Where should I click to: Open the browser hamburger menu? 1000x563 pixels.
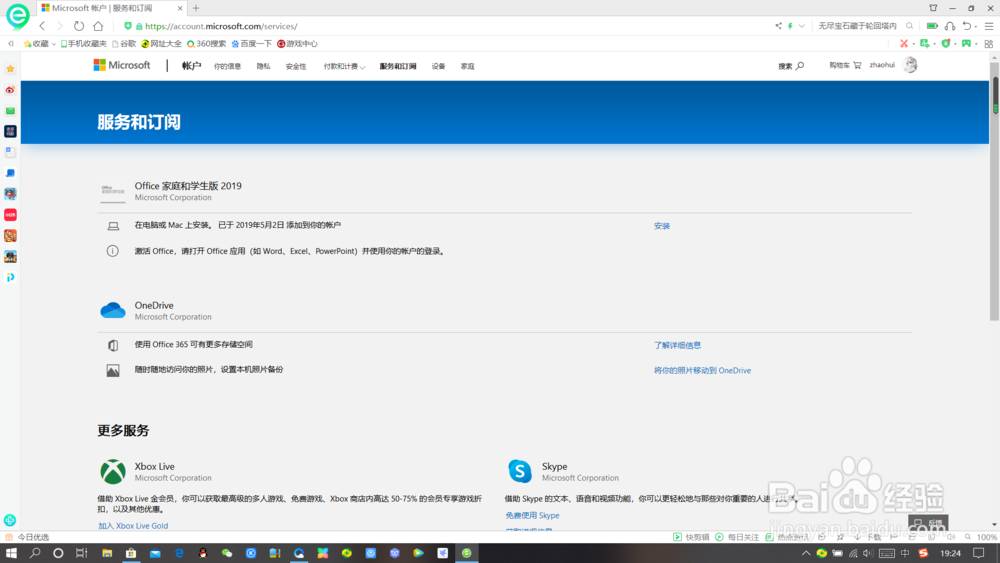click(x=989, y=26)
